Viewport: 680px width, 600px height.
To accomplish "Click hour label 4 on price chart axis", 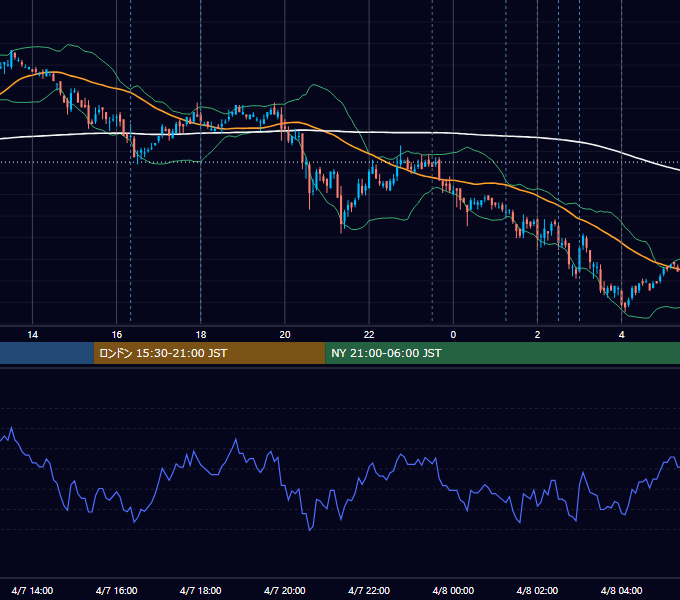I will tap(621, 335).
